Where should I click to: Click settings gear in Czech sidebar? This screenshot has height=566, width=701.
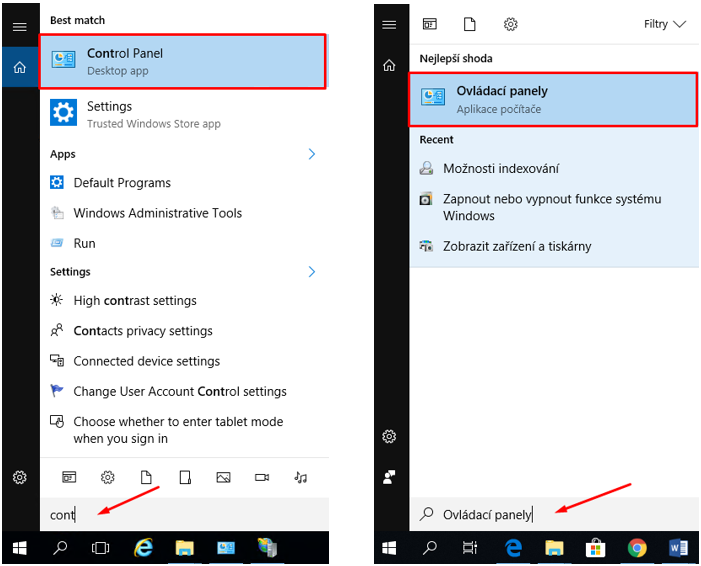(x=389, y=436)
